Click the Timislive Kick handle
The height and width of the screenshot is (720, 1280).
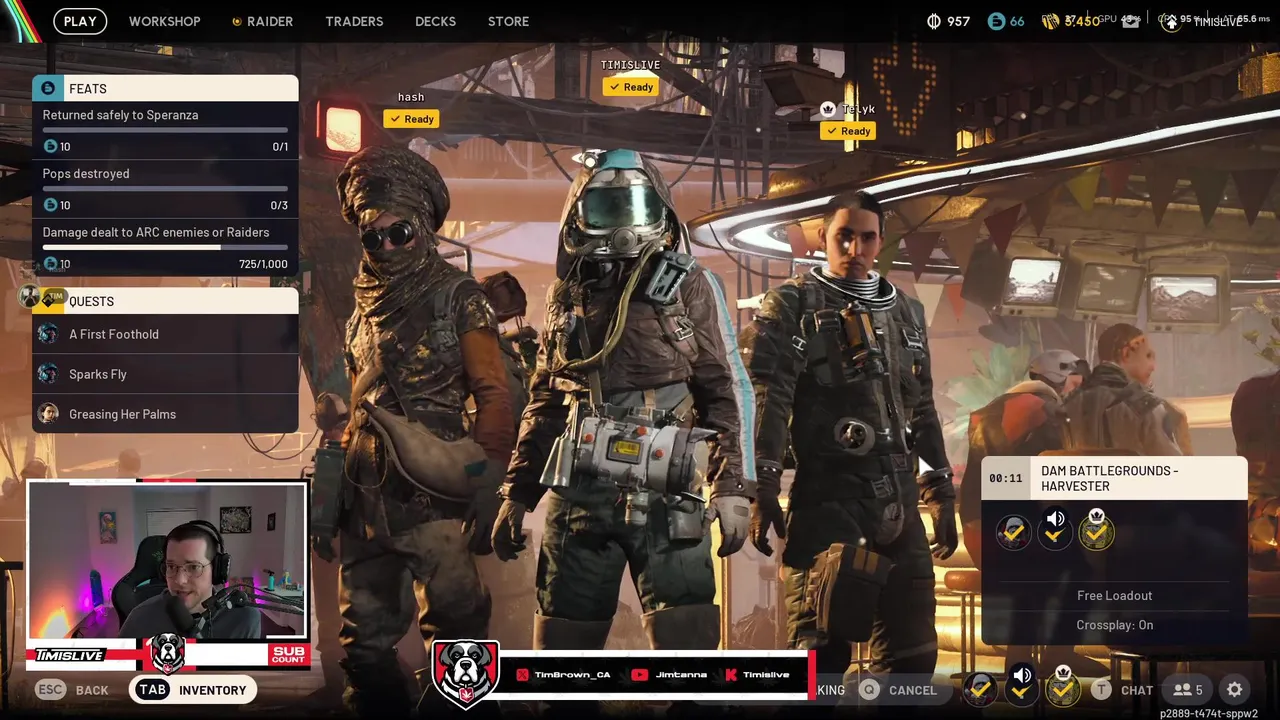tap(757, 675)
